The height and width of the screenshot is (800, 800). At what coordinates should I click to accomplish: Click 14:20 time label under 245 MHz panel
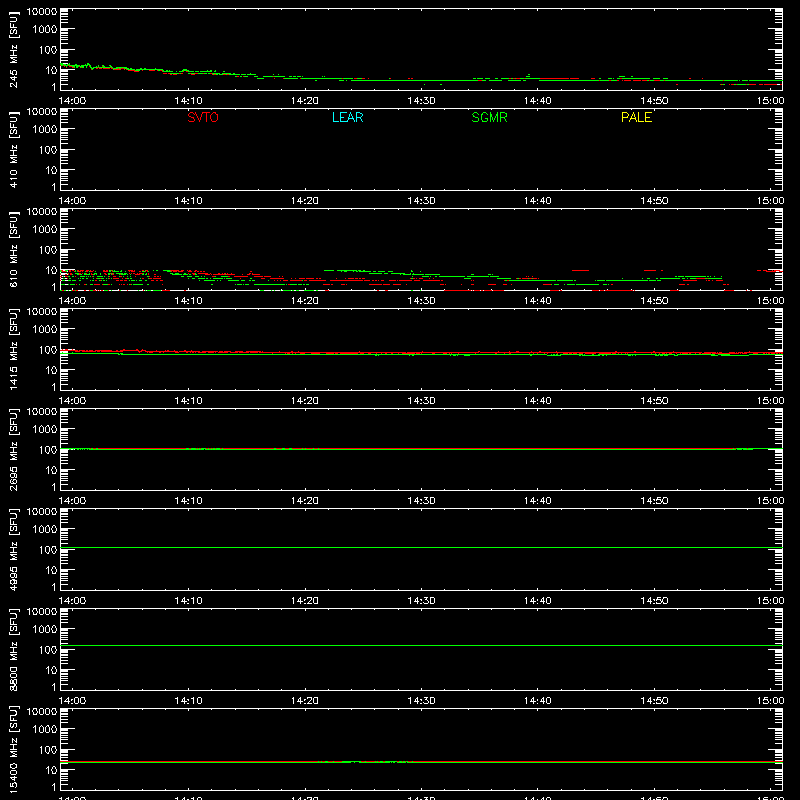[305, 101]
